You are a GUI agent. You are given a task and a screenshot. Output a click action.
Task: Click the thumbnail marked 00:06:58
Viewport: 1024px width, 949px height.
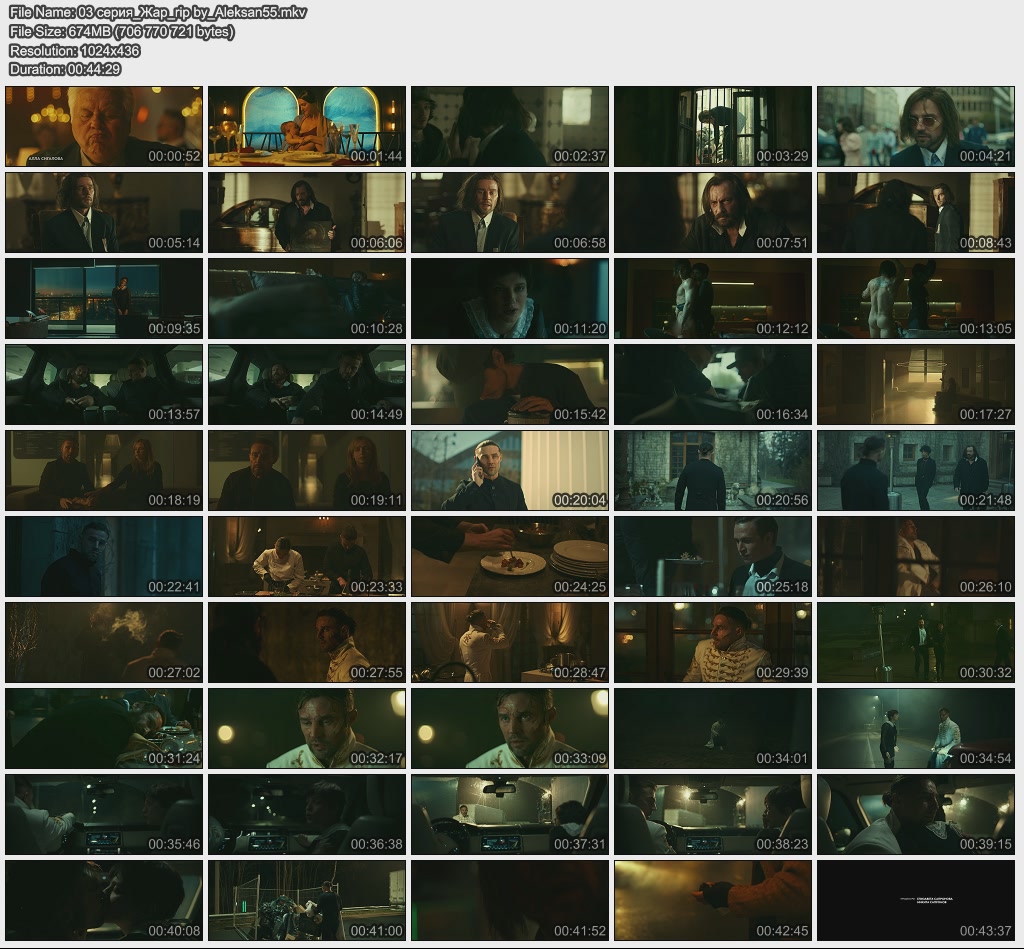click(510, 212)
